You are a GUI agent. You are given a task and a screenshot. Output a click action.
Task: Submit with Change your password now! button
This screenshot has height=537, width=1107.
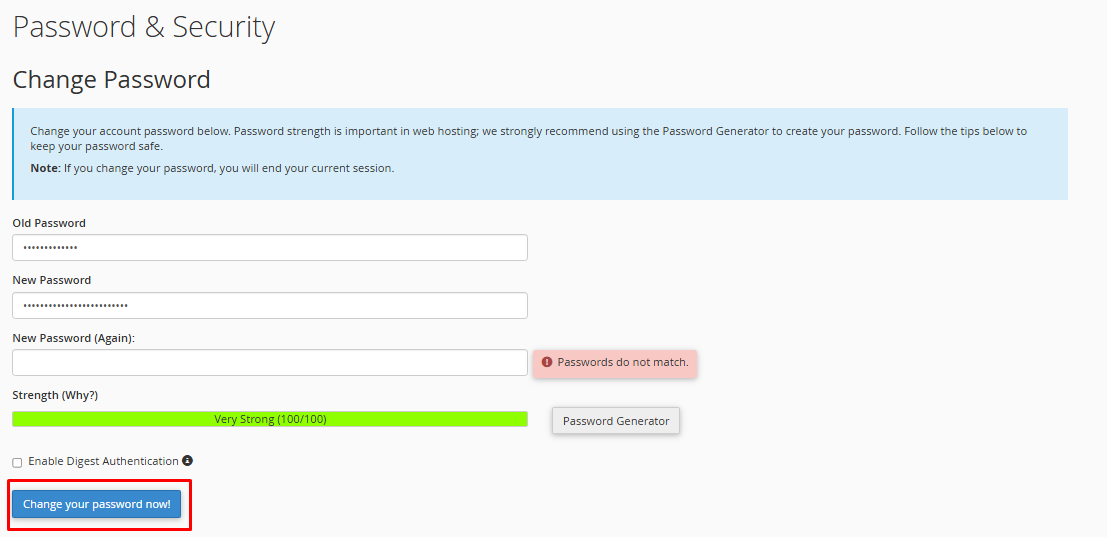tap(97, 504)
